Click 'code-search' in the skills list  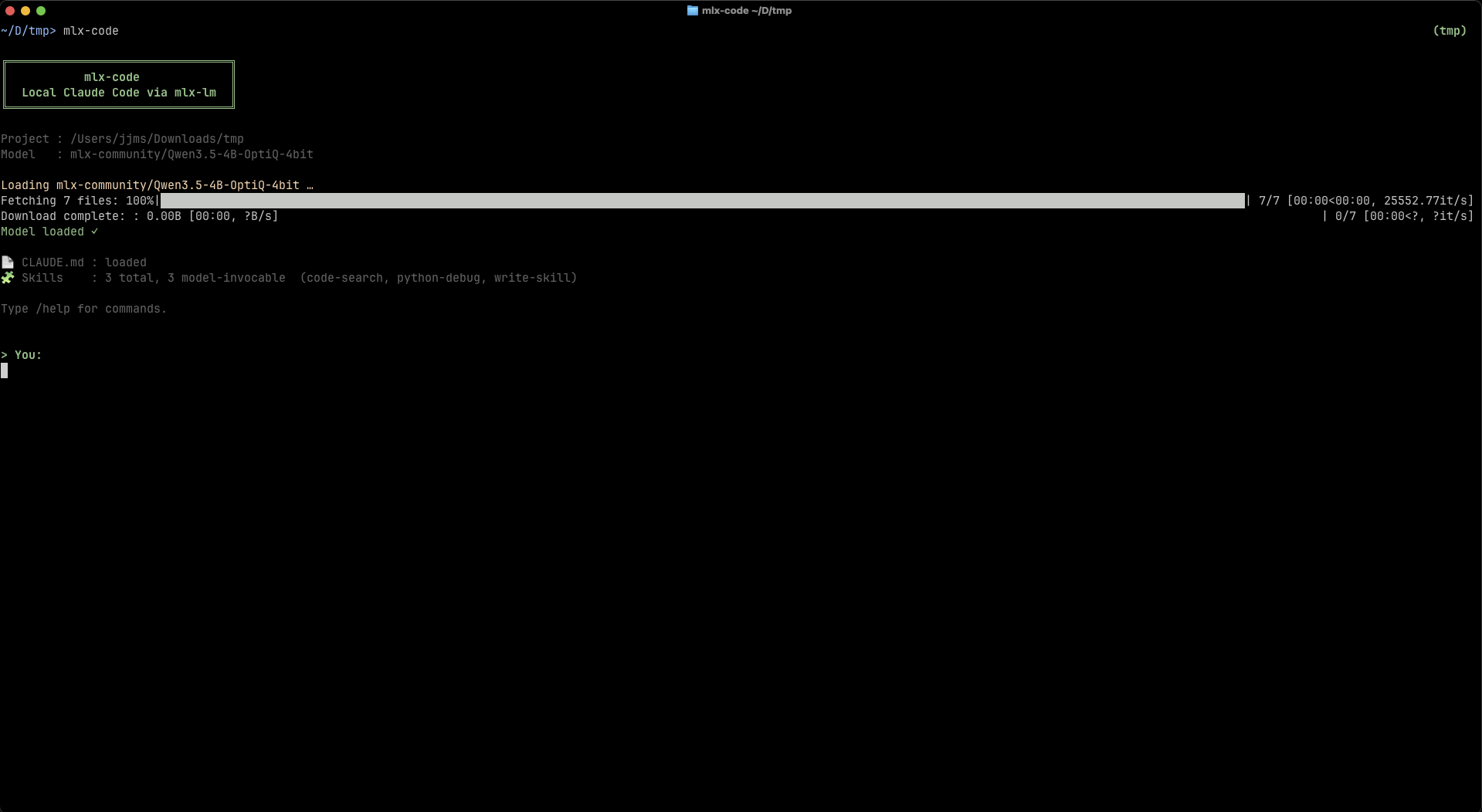[344, 278]
